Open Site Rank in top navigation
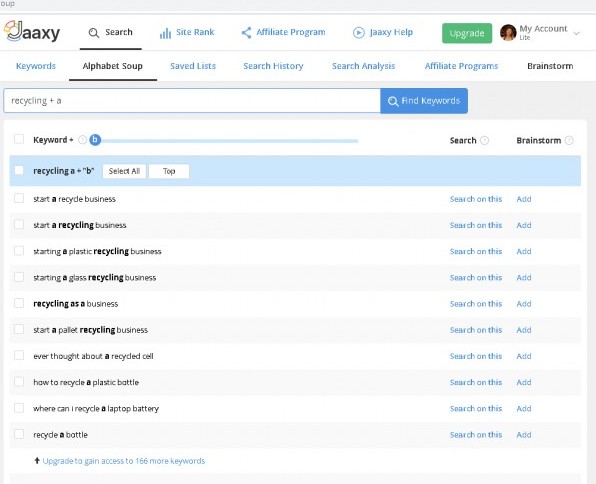 click(x=187, y=33)
